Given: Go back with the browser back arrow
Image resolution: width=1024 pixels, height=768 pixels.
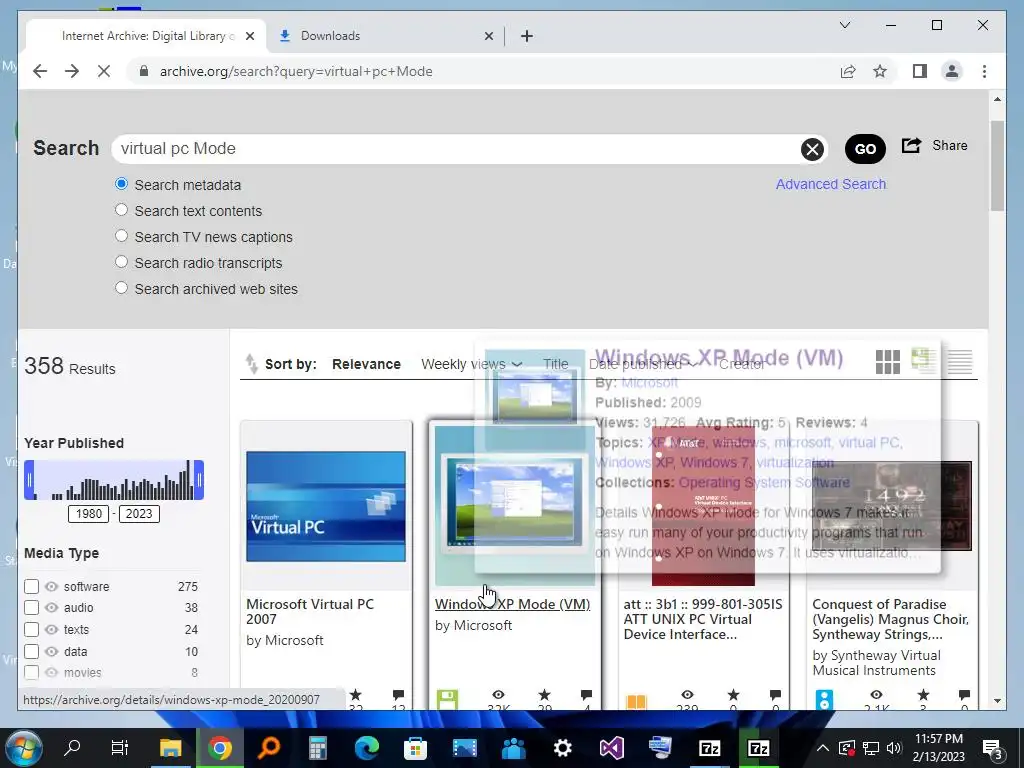Looking at the screenshot, I should (40, 71).
